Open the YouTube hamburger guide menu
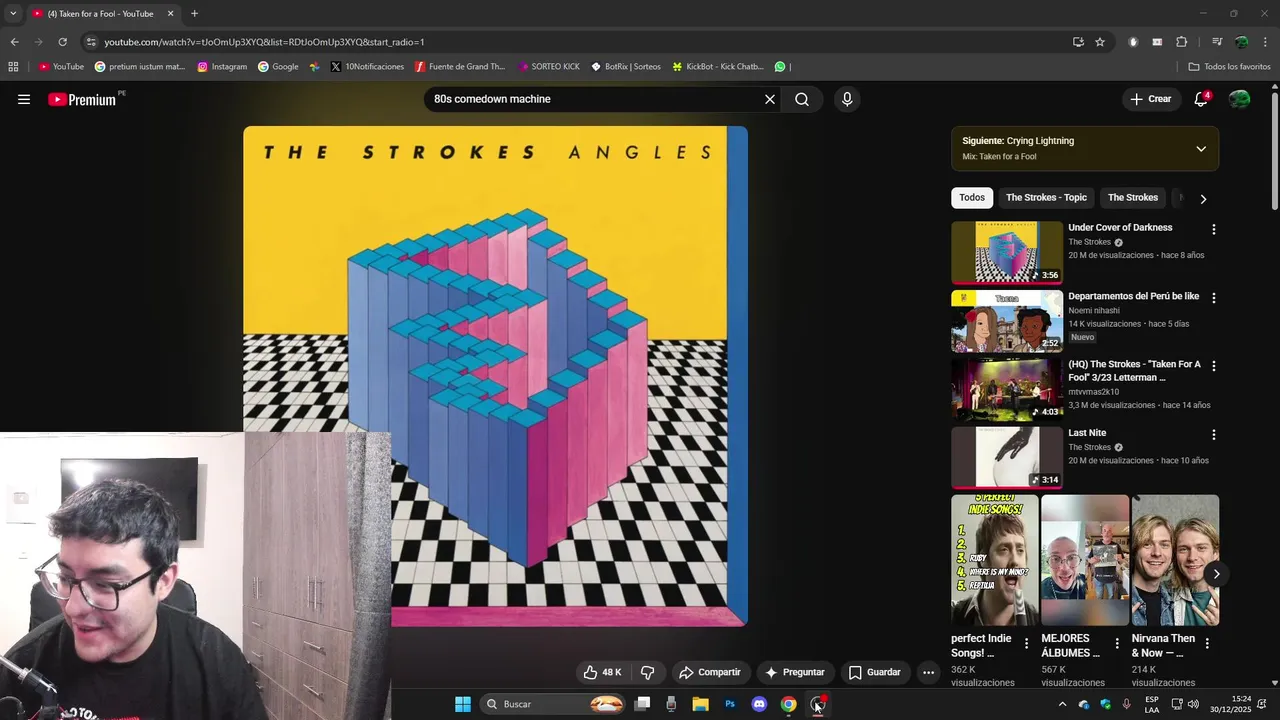Screen dimensions: 1280x720 (x=24, y=99)
